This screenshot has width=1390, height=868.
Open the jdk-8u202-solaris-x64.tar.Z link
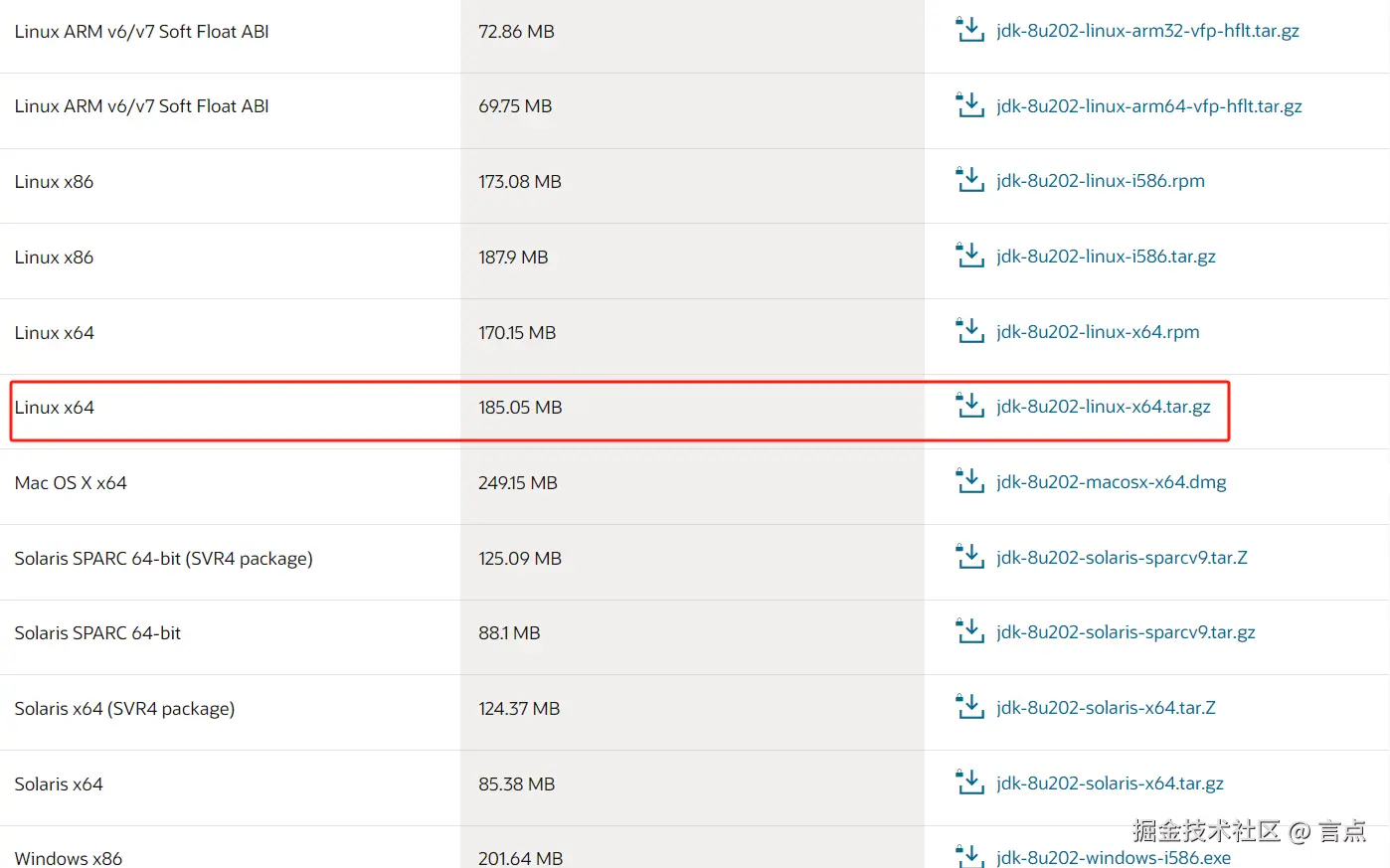tap(1106, 708)
